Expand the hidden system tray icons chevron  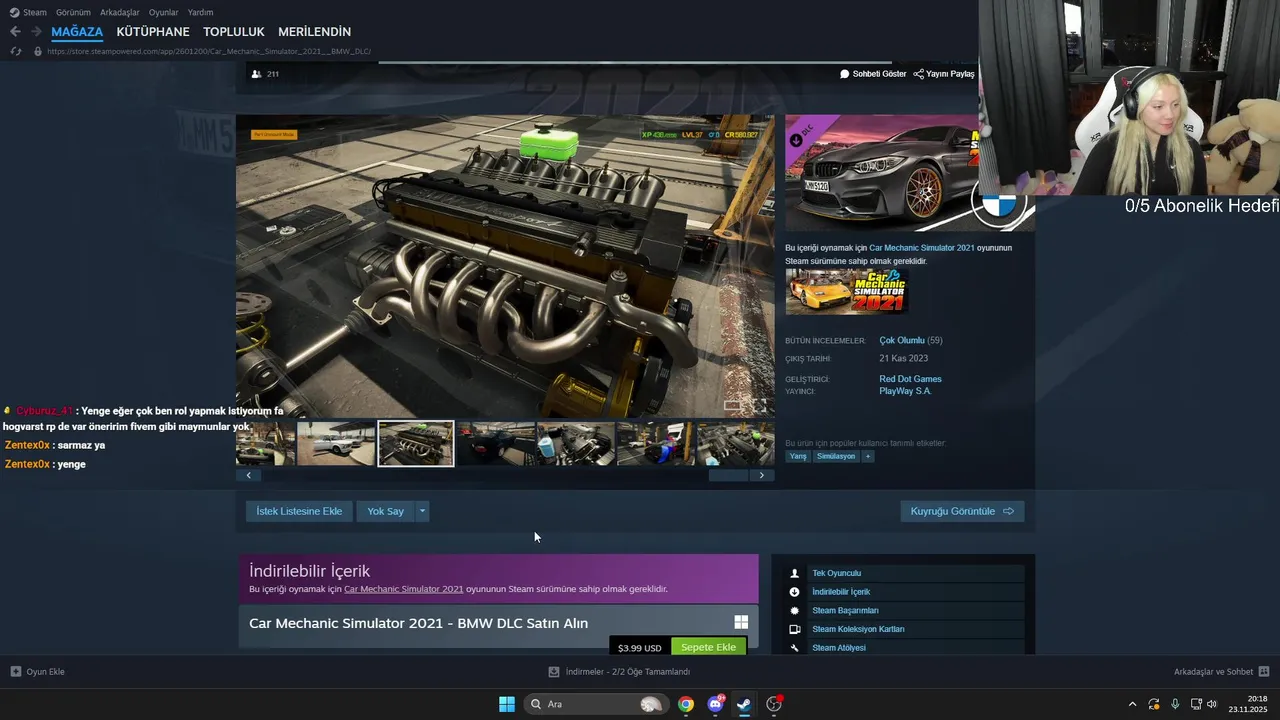point(1132,704)
